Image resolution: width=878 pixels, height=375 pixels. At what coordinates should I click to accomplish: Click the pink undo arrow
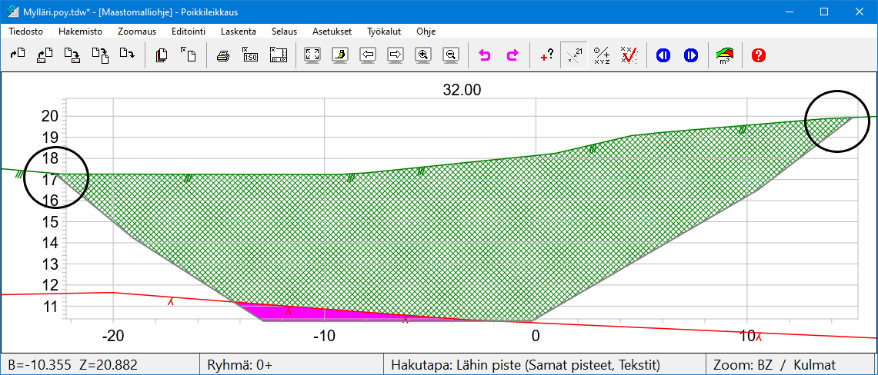coord(485,55)
